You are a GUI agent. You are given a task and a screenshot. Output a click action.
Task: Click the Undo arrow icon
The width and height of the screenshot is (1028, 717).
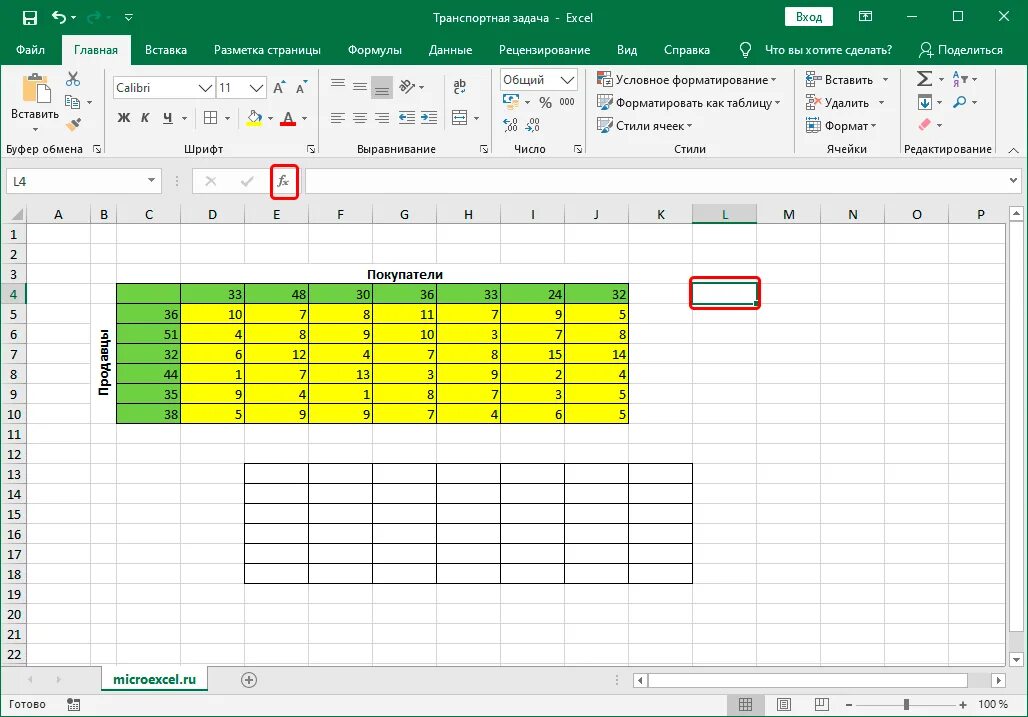(x=59, y=17)
